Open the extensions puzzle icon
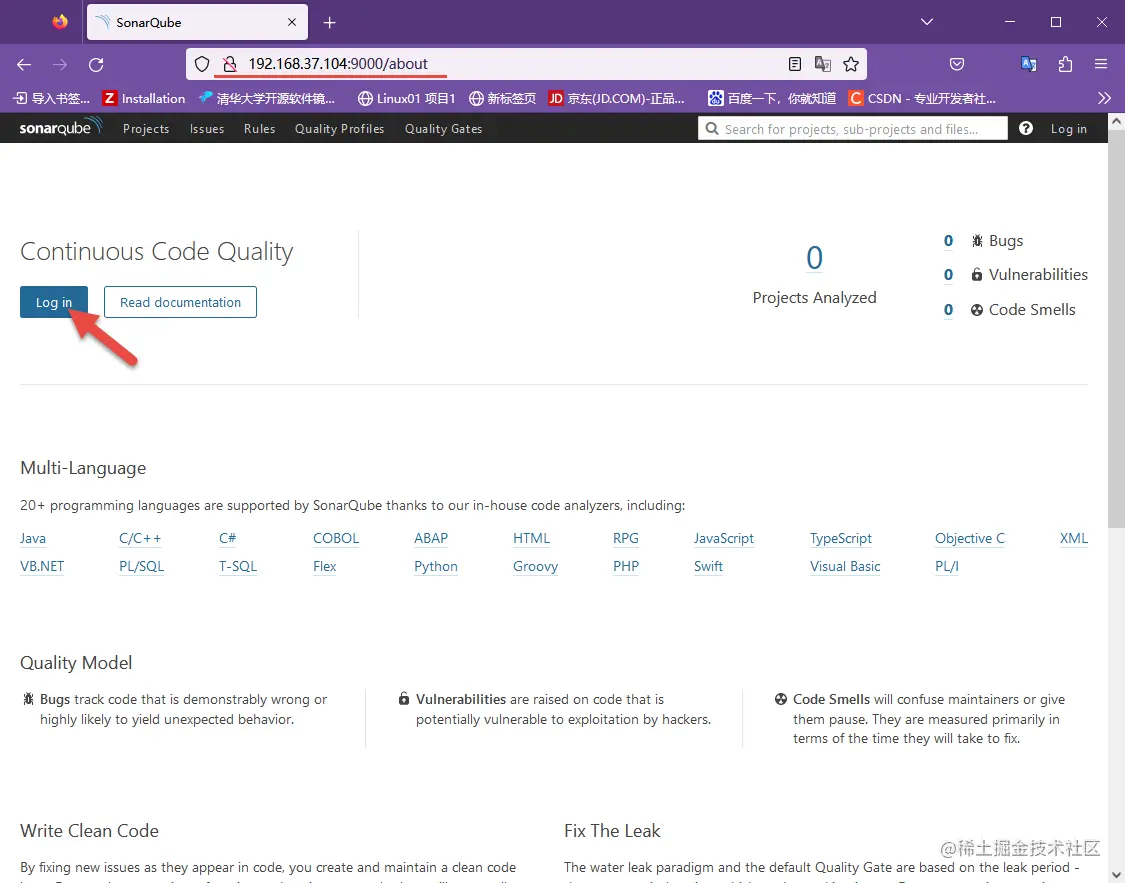1125x883 pixels. (1065, 65)
